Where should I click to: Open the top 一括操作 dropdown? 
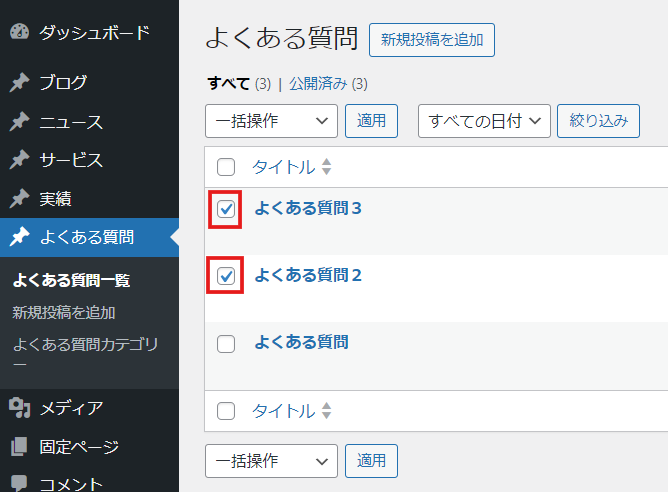pyautogui.click(x=271, y=121)
